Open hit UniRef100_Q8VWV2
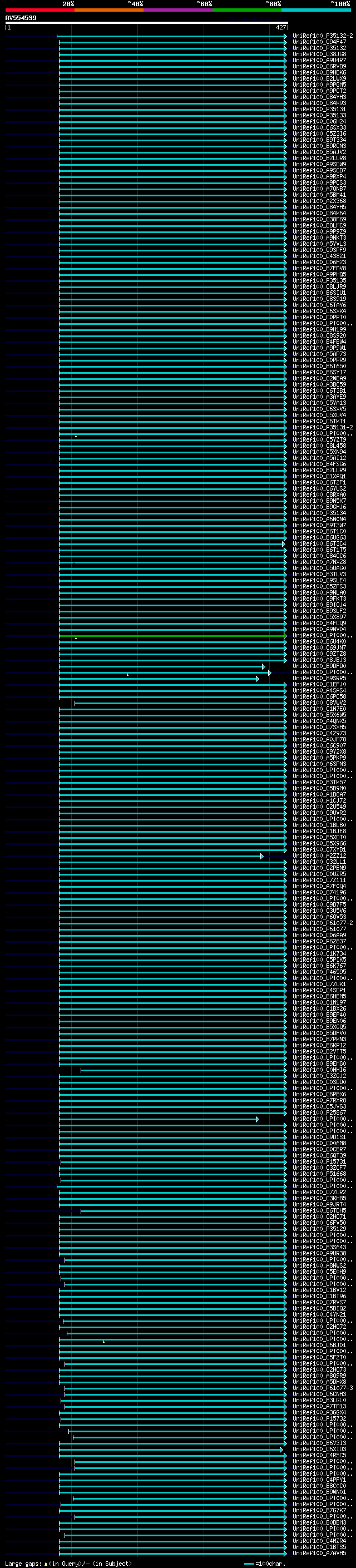This screenshot has height=1568, width=356. coord(319,703)
